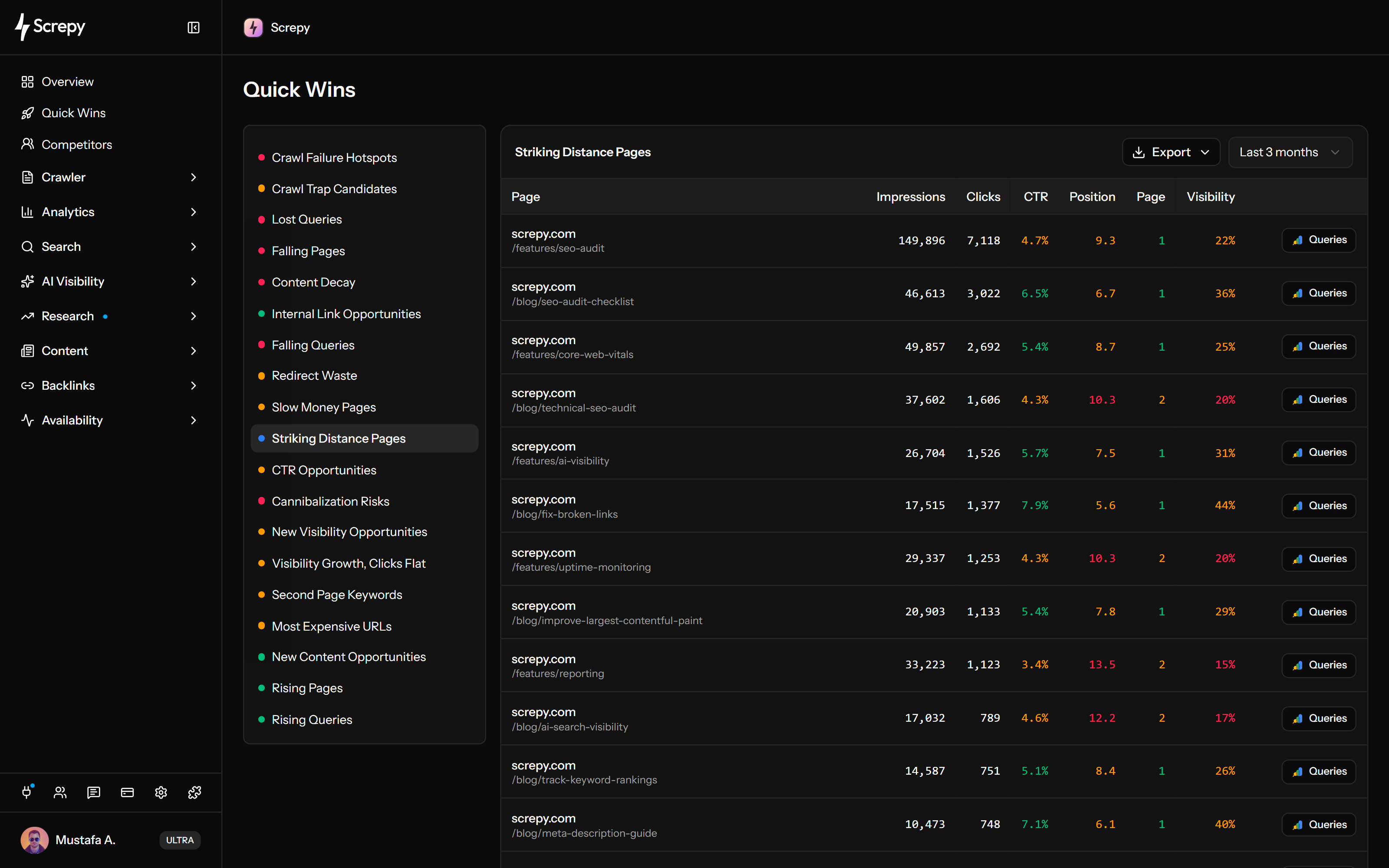Click the ULTRA plan badge
The width and height of the screenshot is (1389, 868).
[x=180, y=840]
